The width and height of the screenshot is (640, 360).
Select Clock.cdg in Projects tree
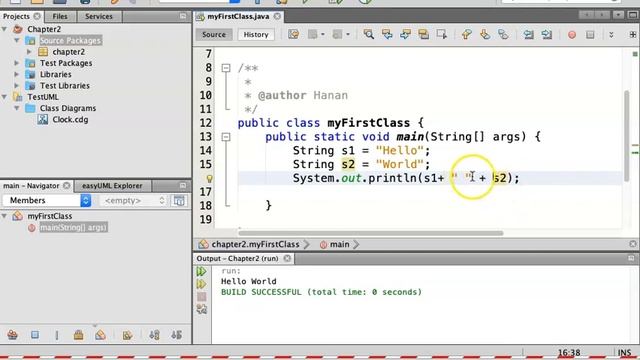[70, 120]
